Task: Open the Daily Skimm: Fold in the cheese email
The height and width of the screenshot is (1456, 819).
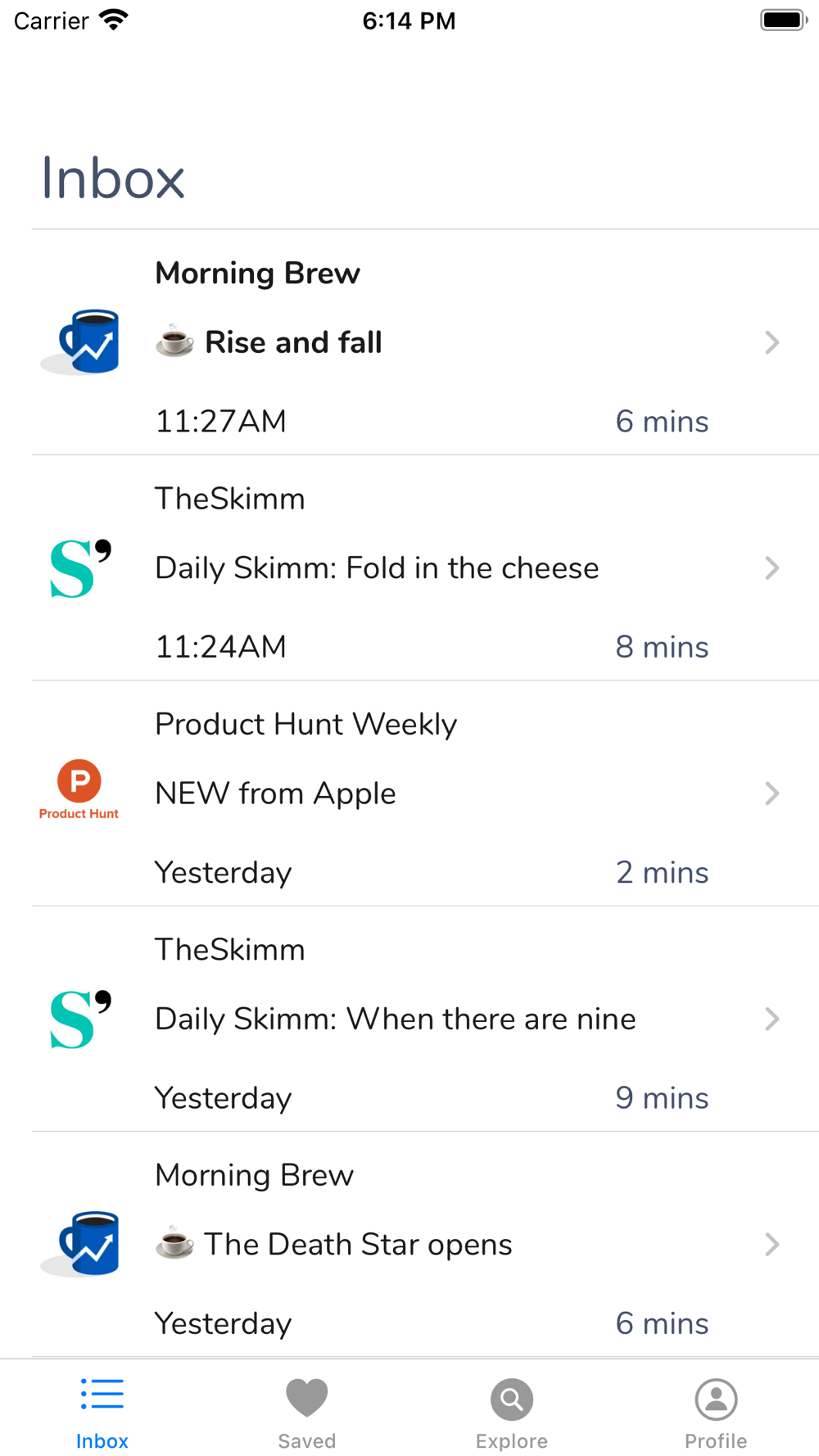Action: [x=425, y=568]
